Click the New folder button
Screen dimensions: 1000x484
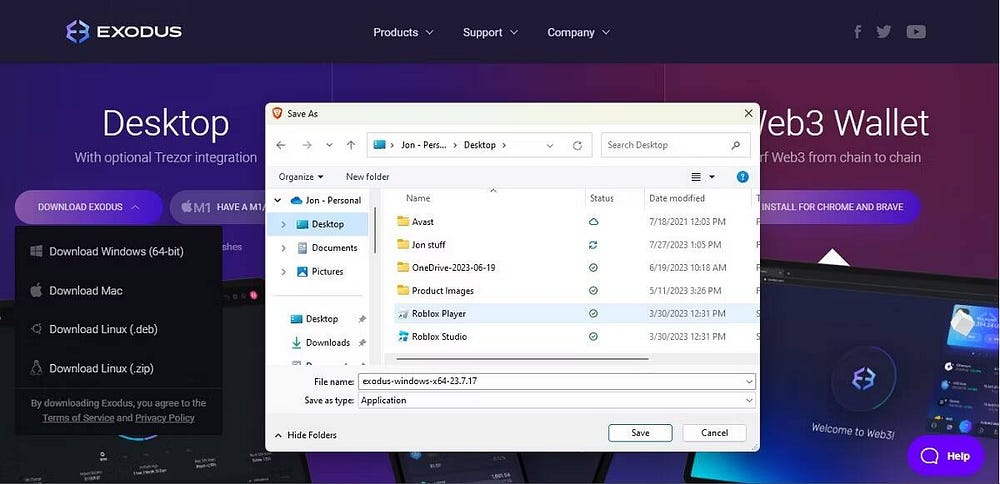(367, 177)
